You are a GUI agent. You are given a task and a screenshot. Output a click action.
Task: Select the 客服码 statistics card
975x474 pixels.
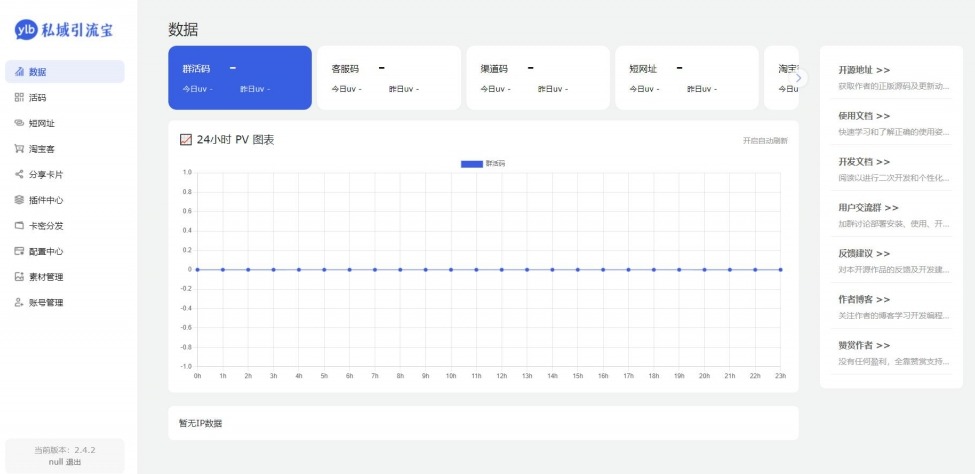pyautogui.click(x=389, y=78)
